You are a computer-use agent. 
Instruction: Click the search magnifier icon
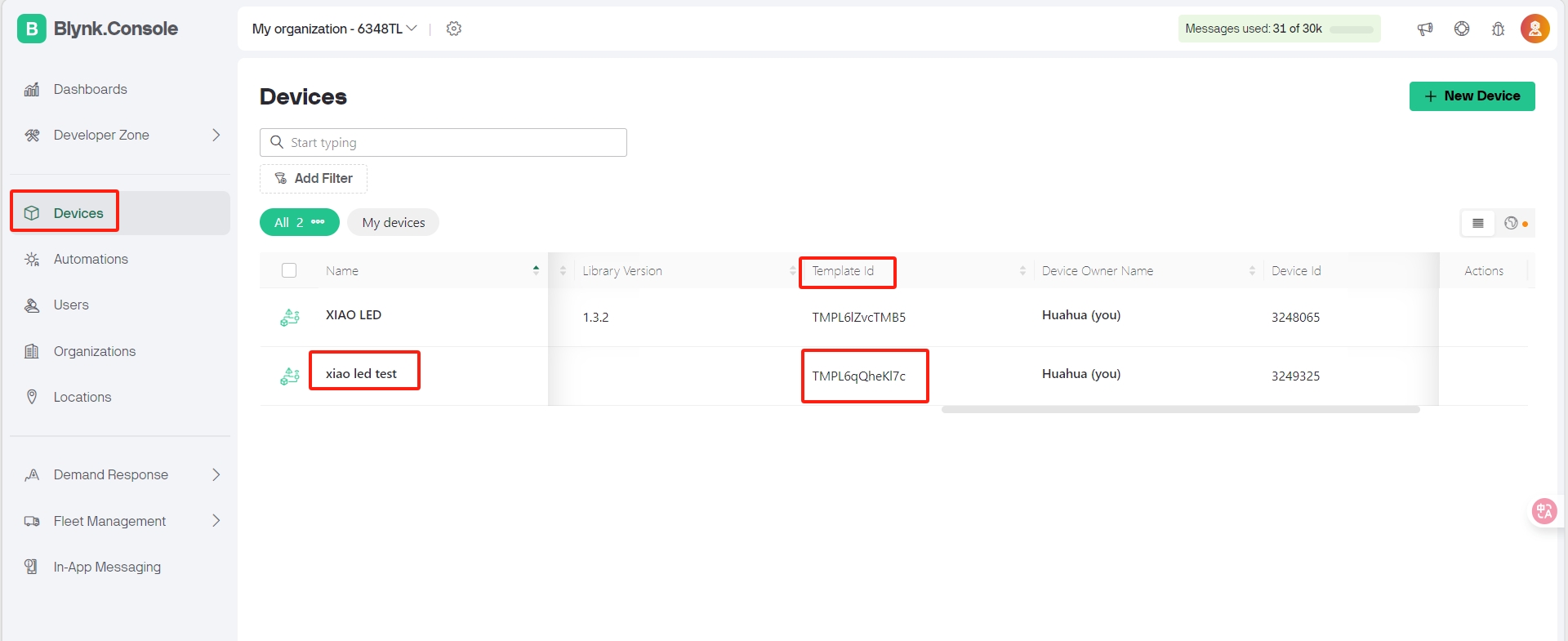pyautogui.click(x=277, y=142)
